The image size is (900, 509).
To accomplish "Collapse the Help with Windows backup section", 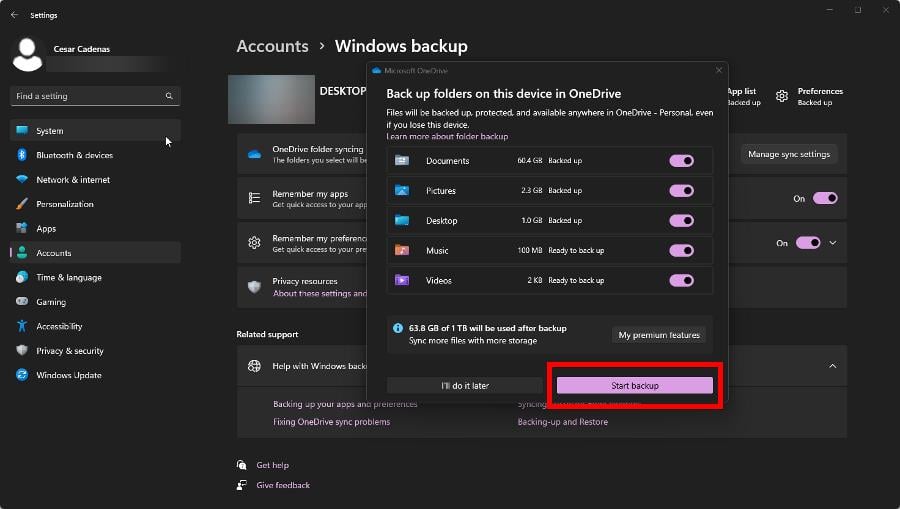I will (x=832, y=366).
